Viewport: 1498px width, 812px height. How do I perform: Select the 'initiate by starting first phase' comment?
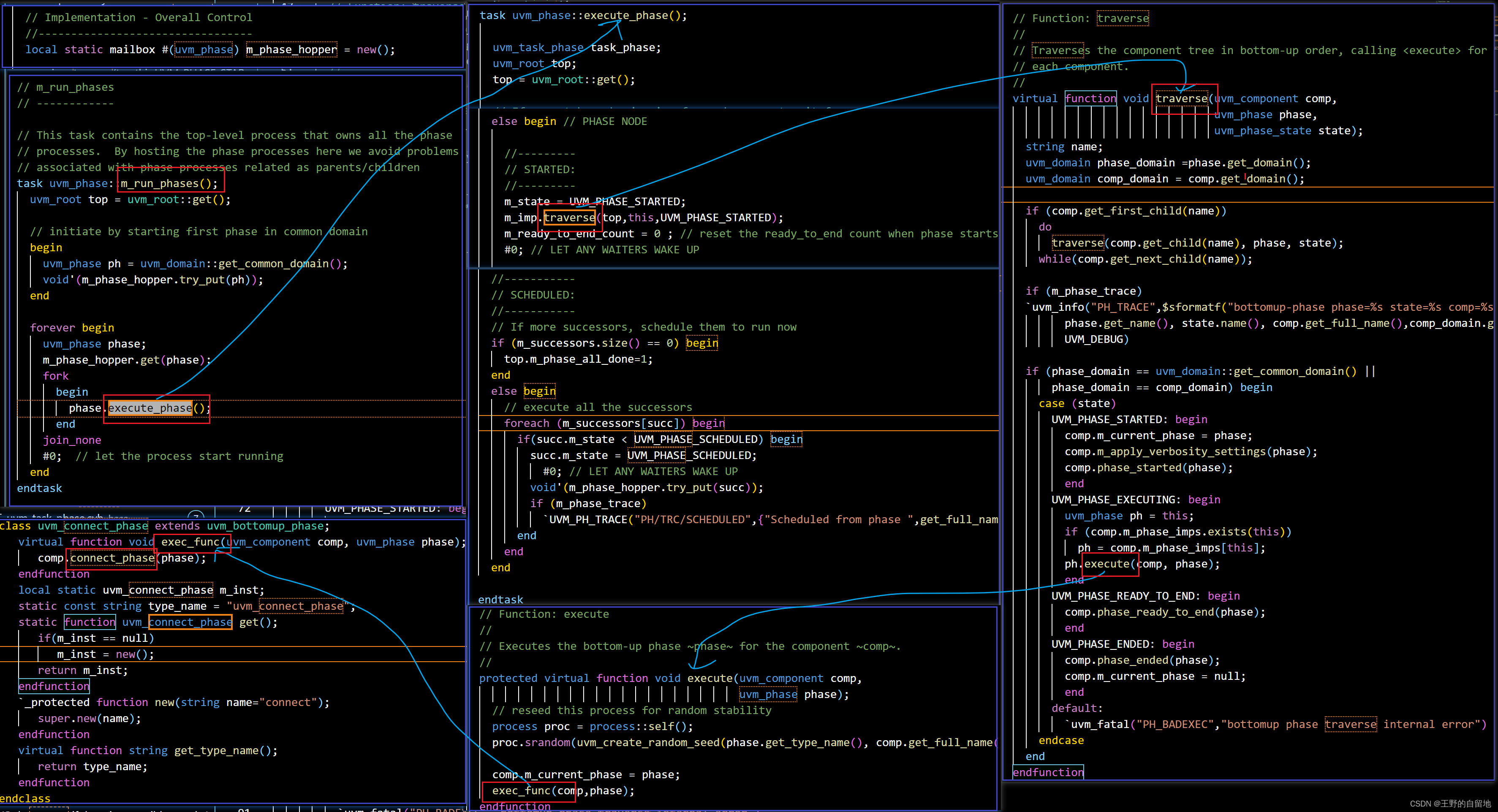[199, 231]
